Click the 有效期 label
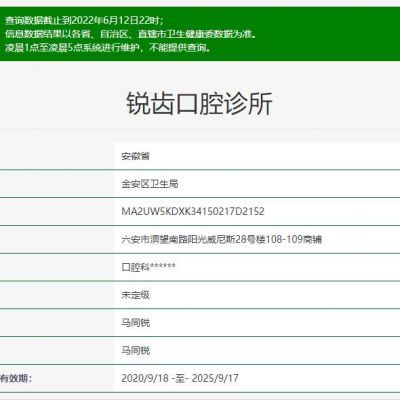 [x=16, y=378]
